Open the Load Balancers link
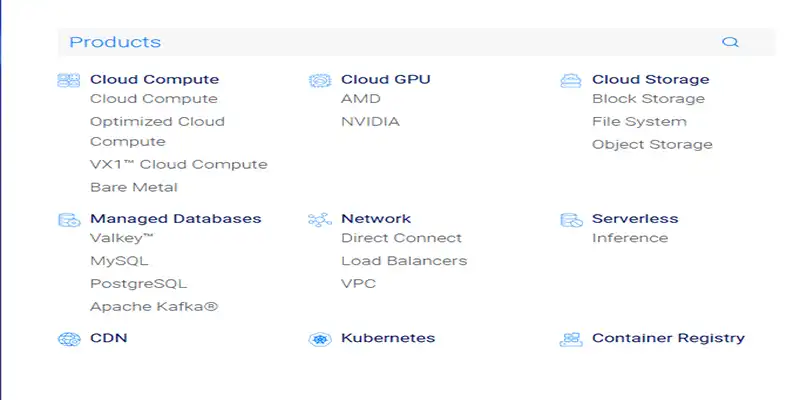Screen dimensions: 800x400 click(x=404, y=261)
